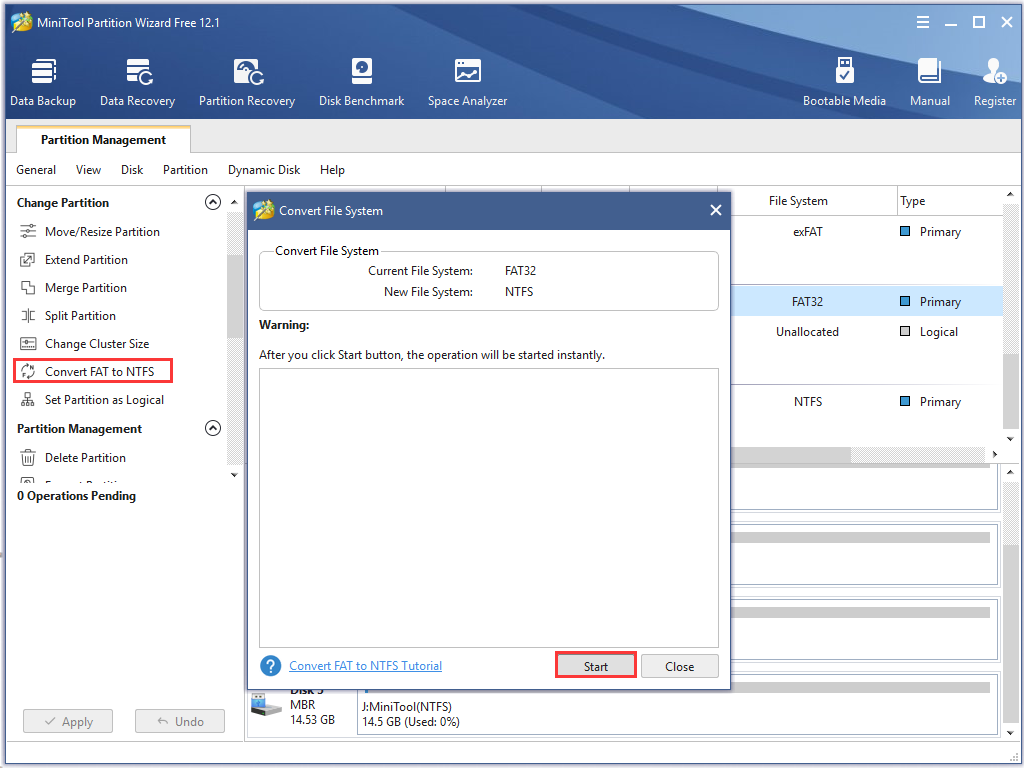Screen dimensions: 1024x768
Task: Collapse the Partition Management section
Action: 212,428
